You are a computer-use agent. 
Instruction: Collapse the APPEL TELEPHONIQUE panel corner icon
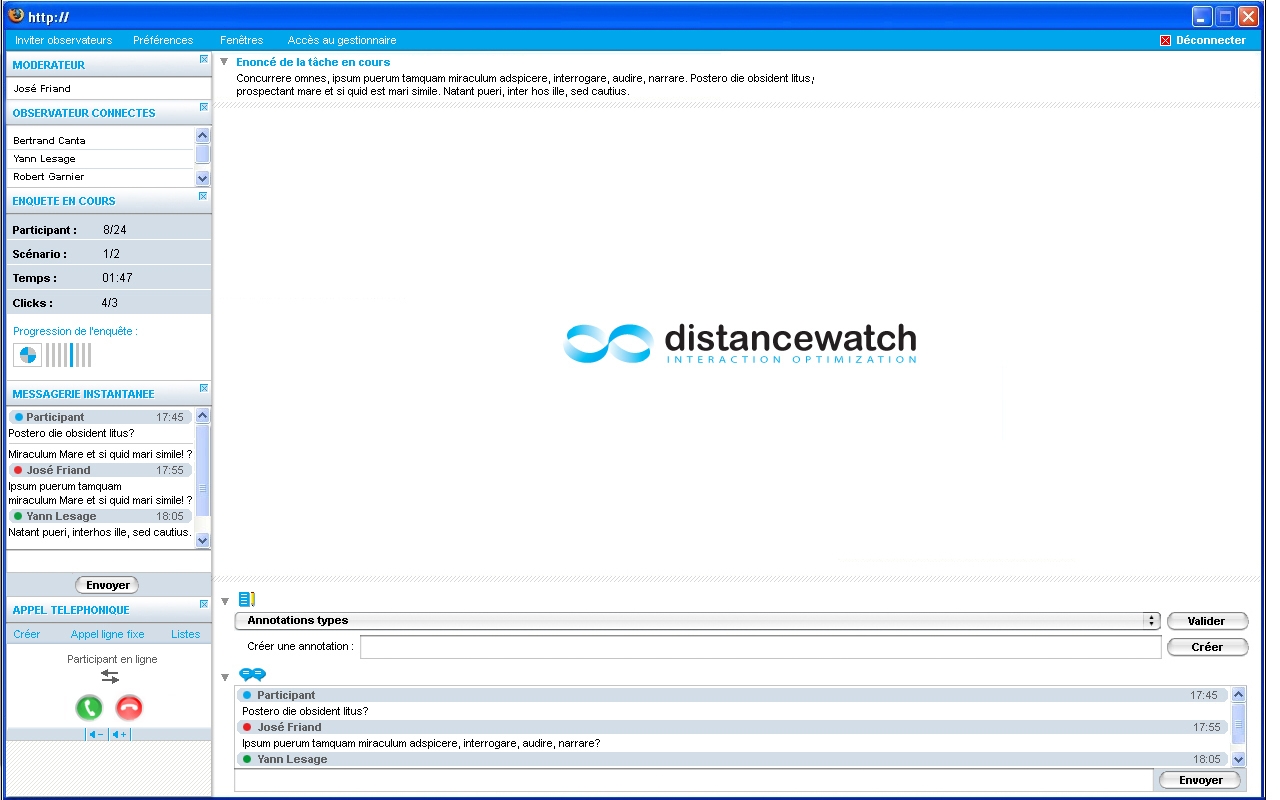204,604
